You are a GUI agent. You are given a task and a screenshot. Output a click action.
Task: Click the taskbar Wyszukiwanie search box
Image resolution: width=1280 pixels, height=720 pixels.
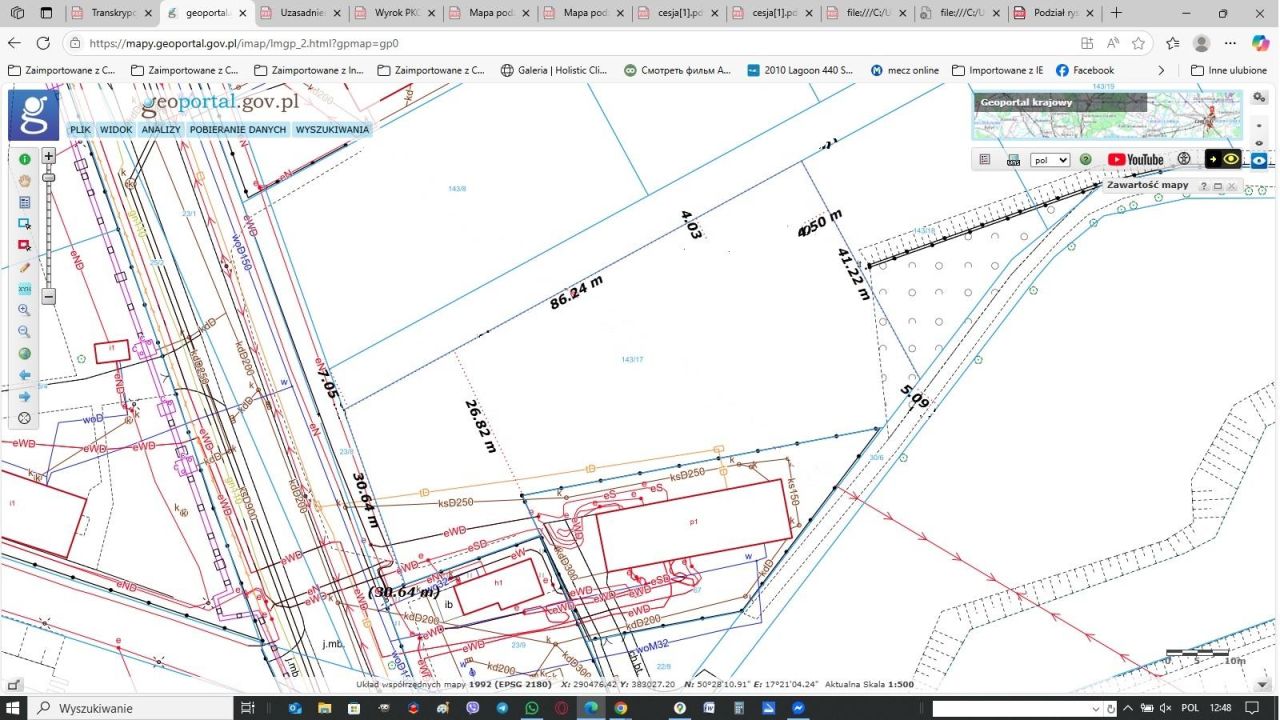point(130,708)
